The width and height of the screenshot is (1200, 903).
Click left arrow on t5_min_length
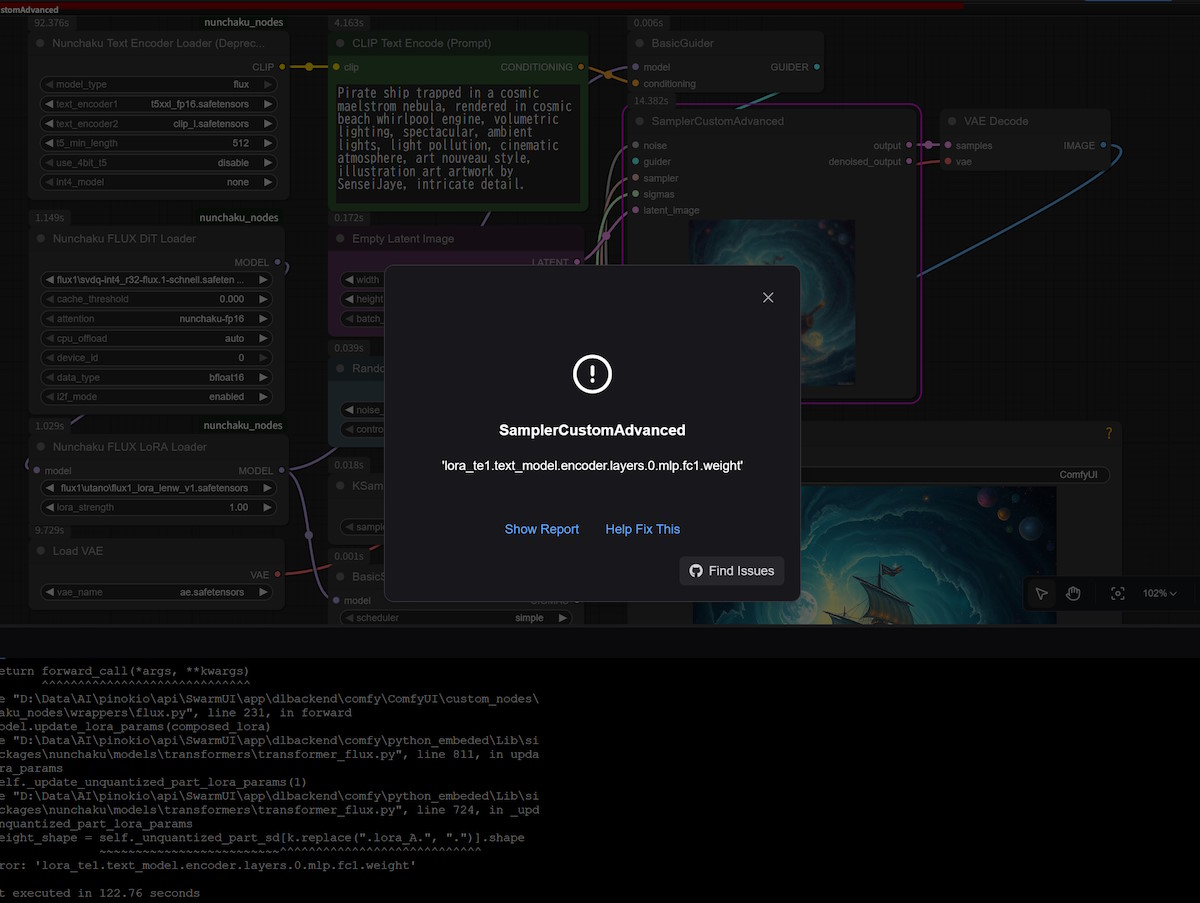[x=49, y=143]
